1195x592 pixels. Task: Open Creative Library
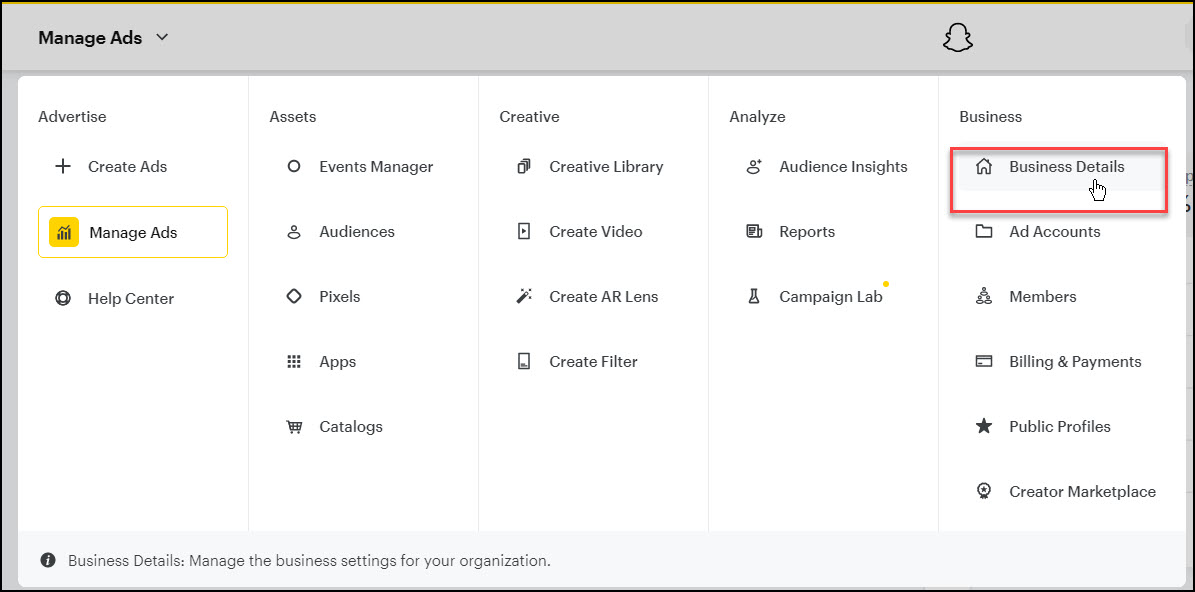[x=606, y=166]
